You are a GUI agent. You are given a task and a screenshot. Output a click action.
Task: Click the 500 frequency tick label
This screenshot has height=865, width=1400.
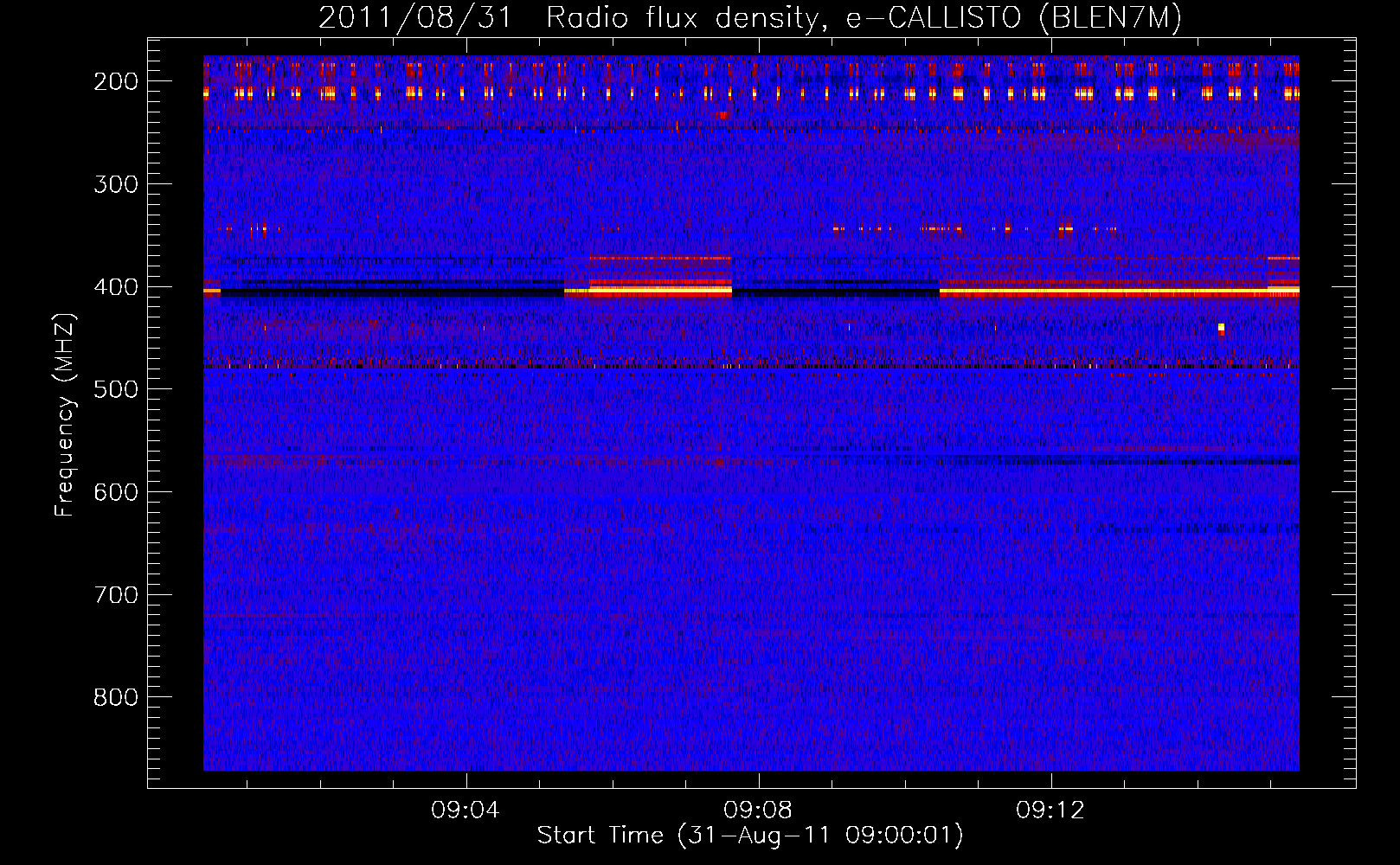[115, 389]
